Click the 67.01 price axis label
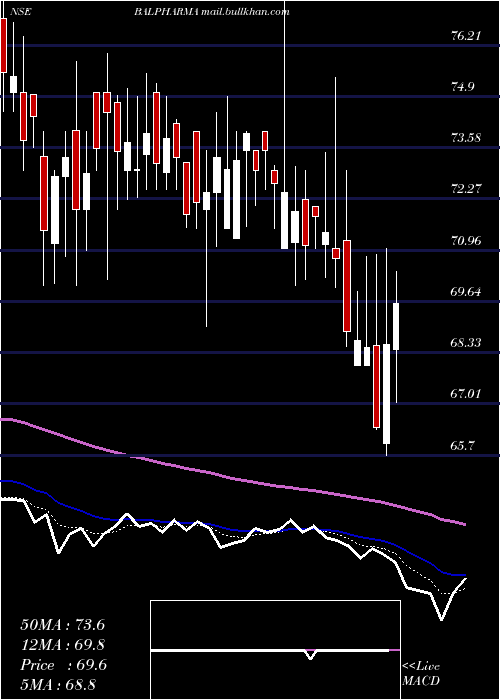Image resolution: width=500 pixels, height=700 pixels. tap(466, 394)
